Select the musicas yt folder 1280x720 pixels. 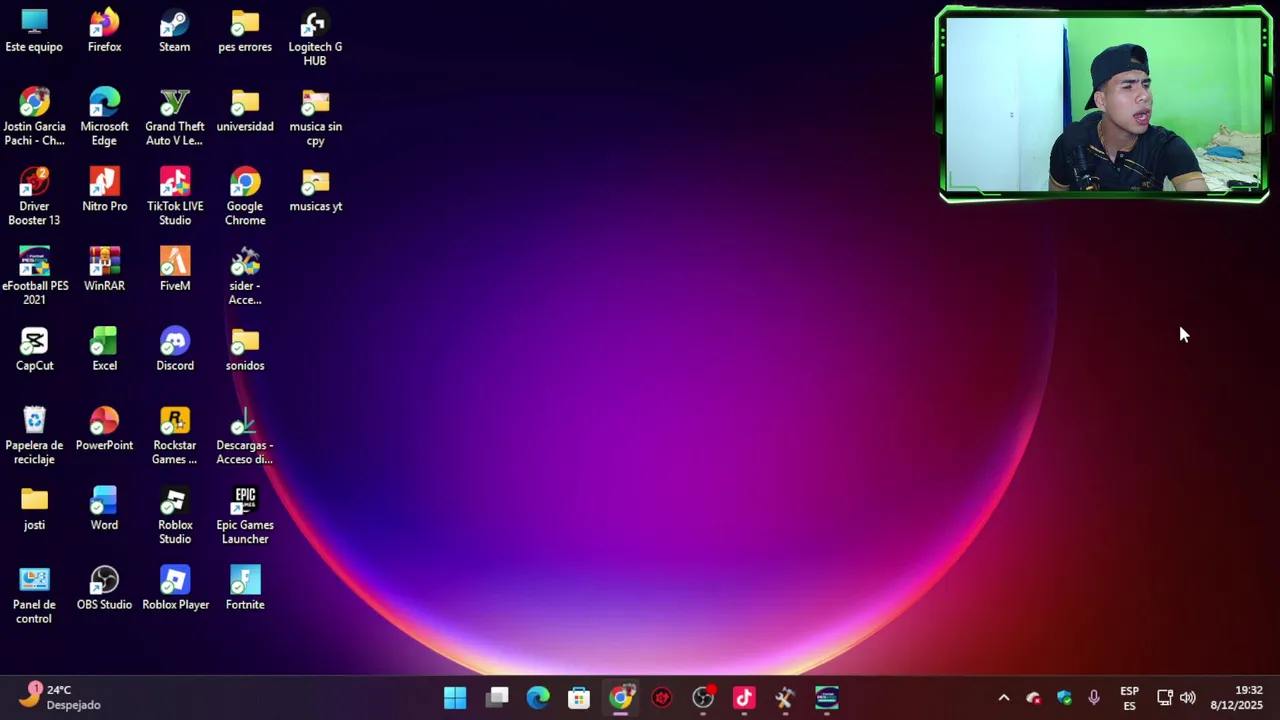(315, 192)
